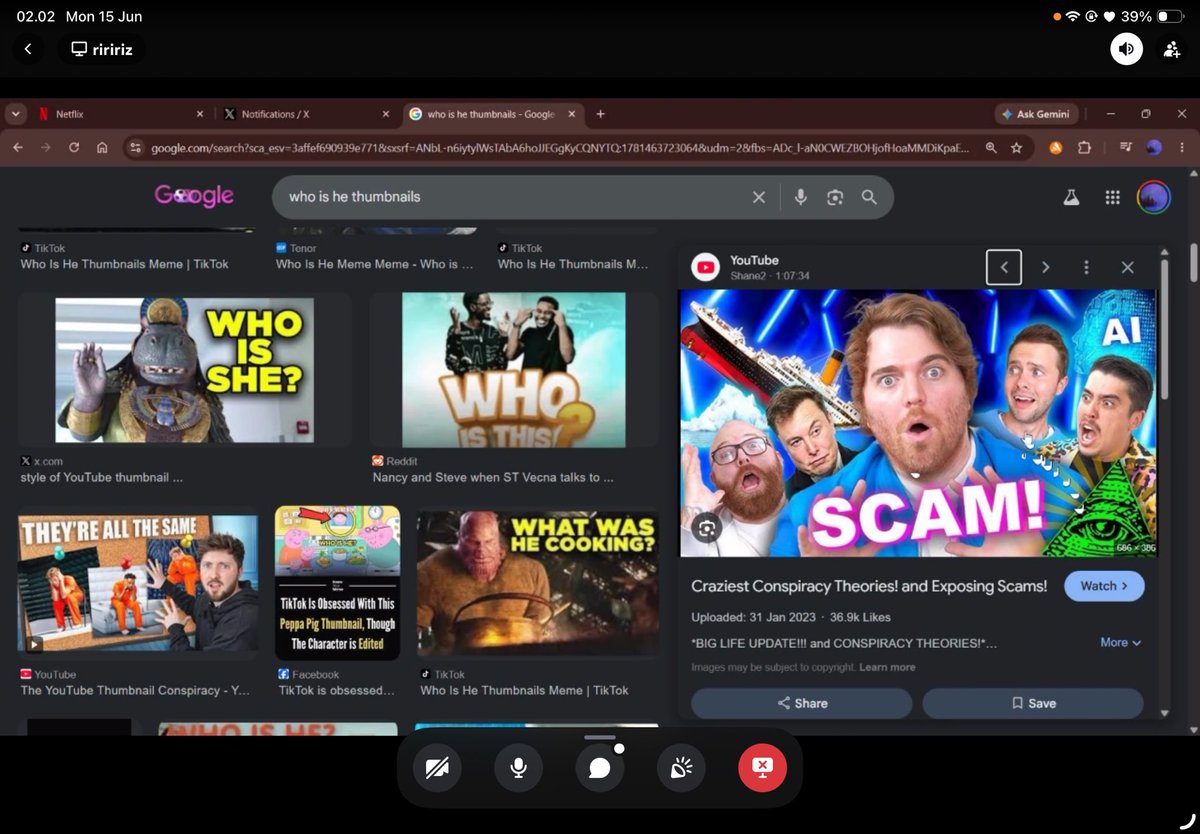Open Chrome's tab search dropdown arrow

click(x=16, y=114)
